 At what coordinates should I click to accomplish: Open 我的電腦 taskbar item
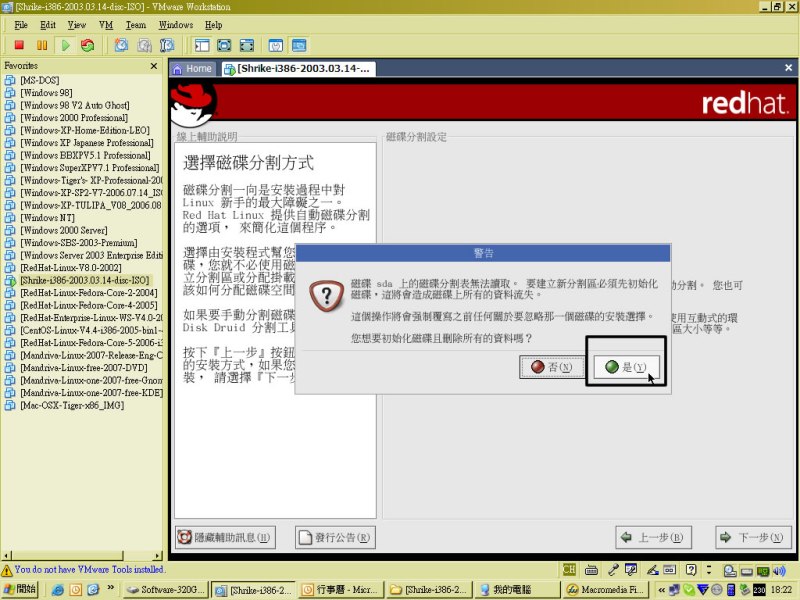tap(516, 589)
